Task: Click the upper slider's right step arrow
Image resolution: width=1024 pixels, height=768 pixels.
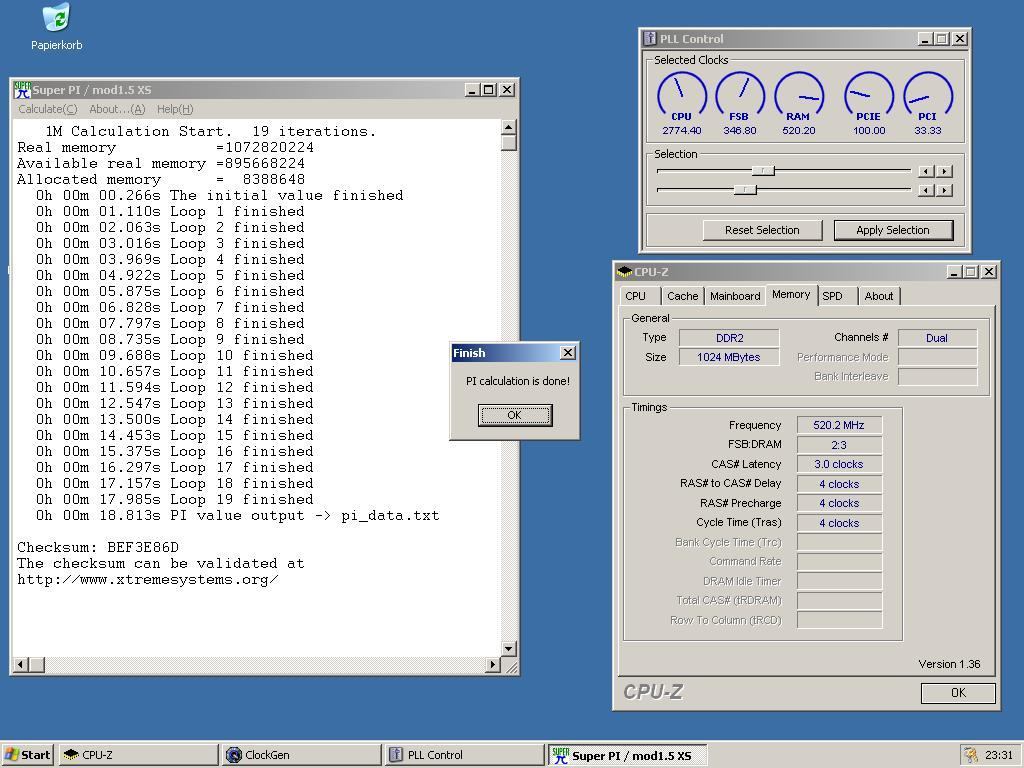Action: click(x=944, y=171)
